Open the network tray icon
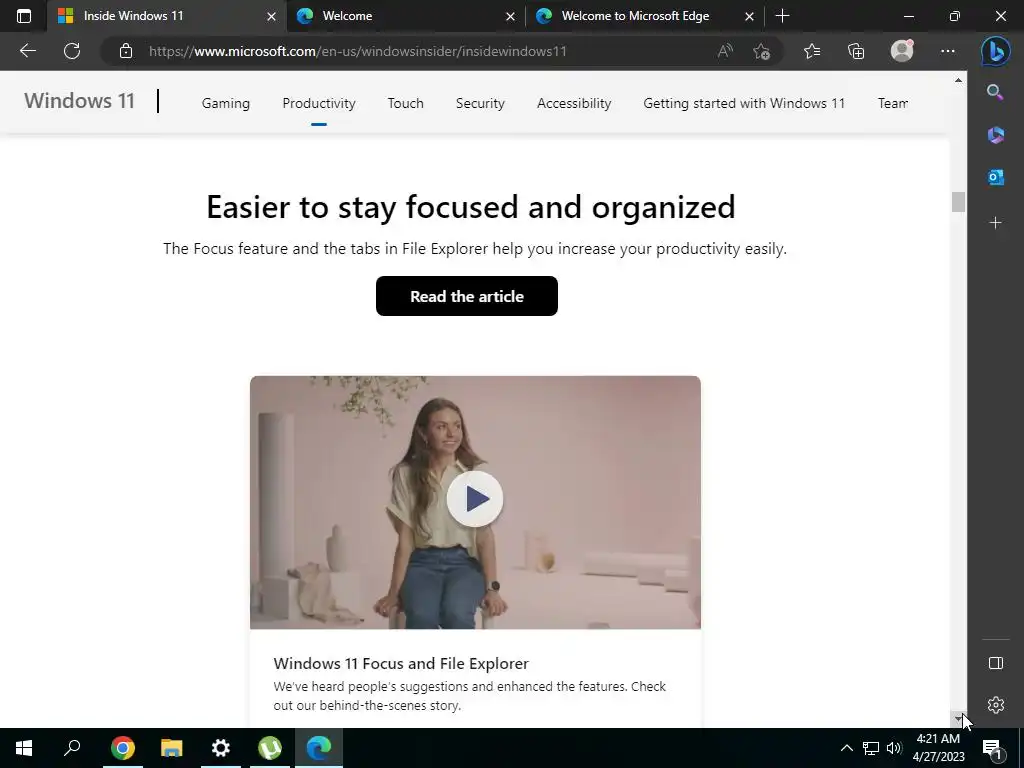The image size is (1024, 768). tap(871, 748)
